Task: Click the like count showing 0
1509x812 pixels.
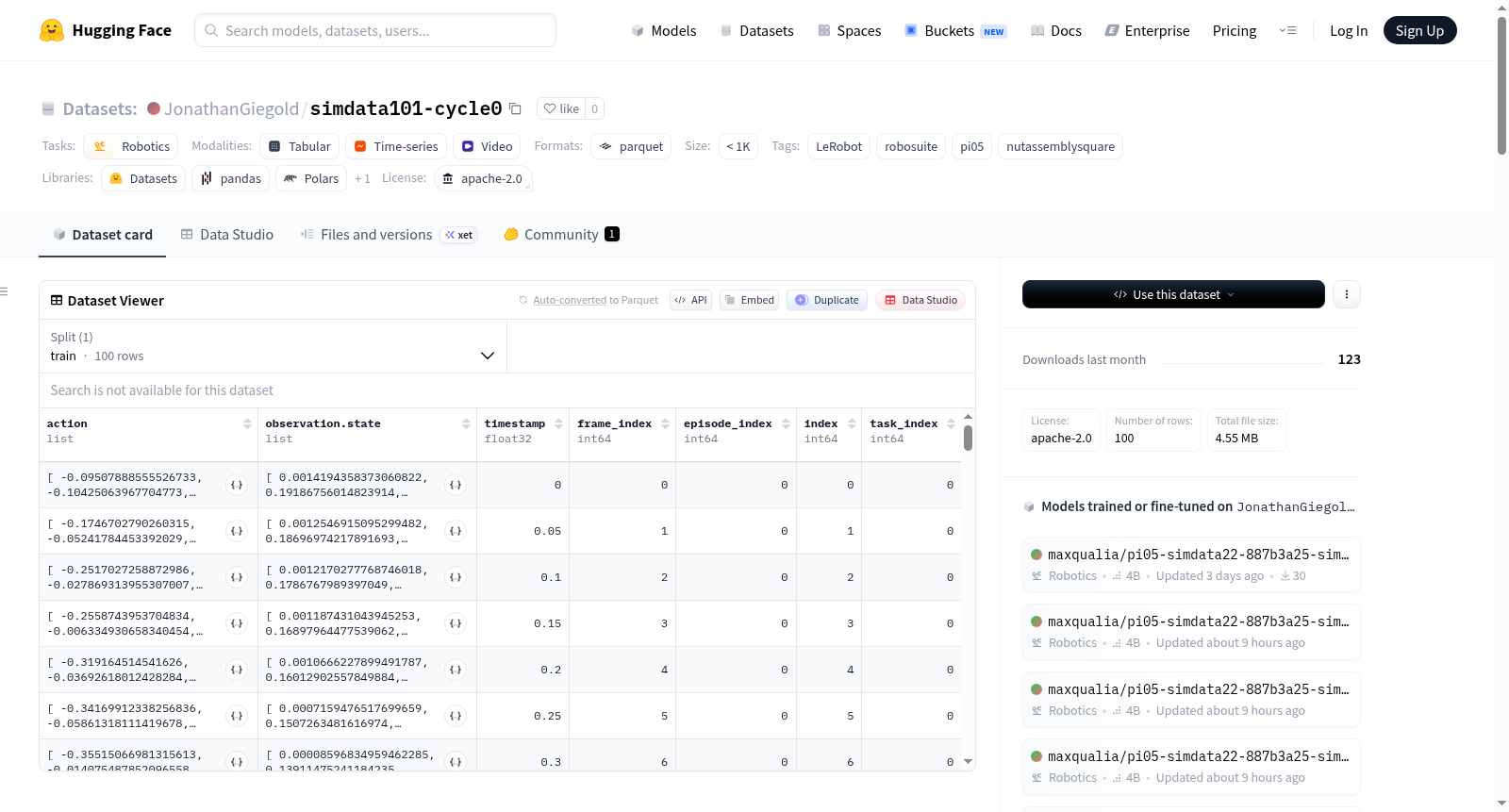Action: [594, 108]
